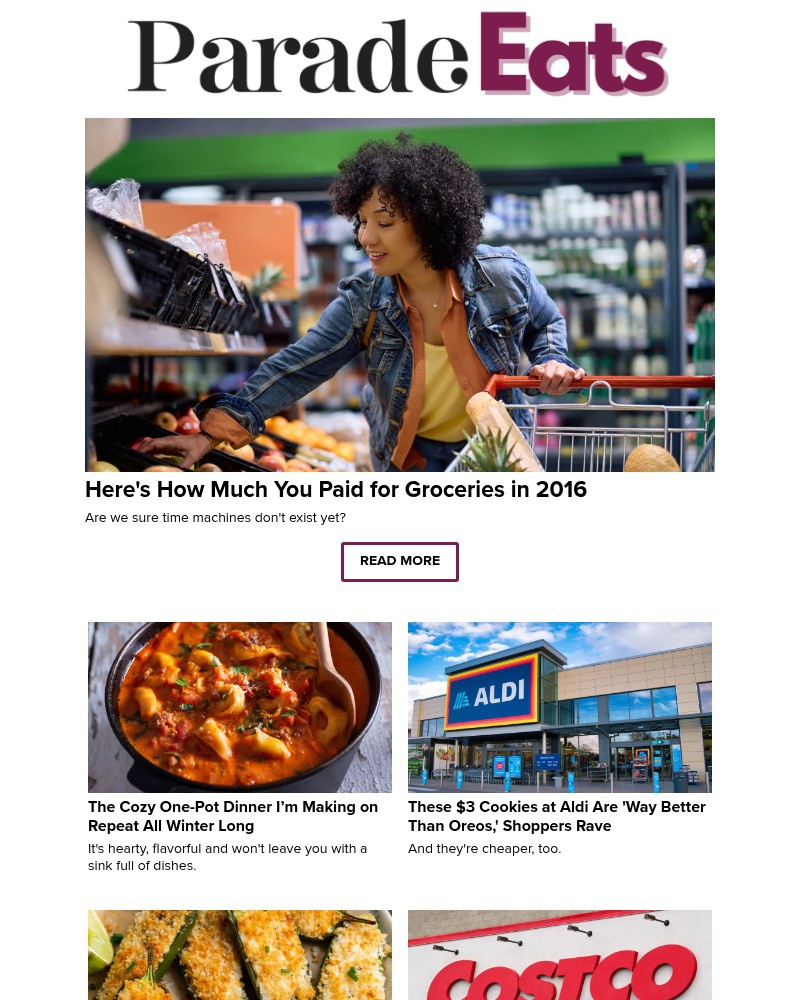This screenshot has height=1000, width=800.
Task: Open the Costco sign photo
Action: coord(560,955)
